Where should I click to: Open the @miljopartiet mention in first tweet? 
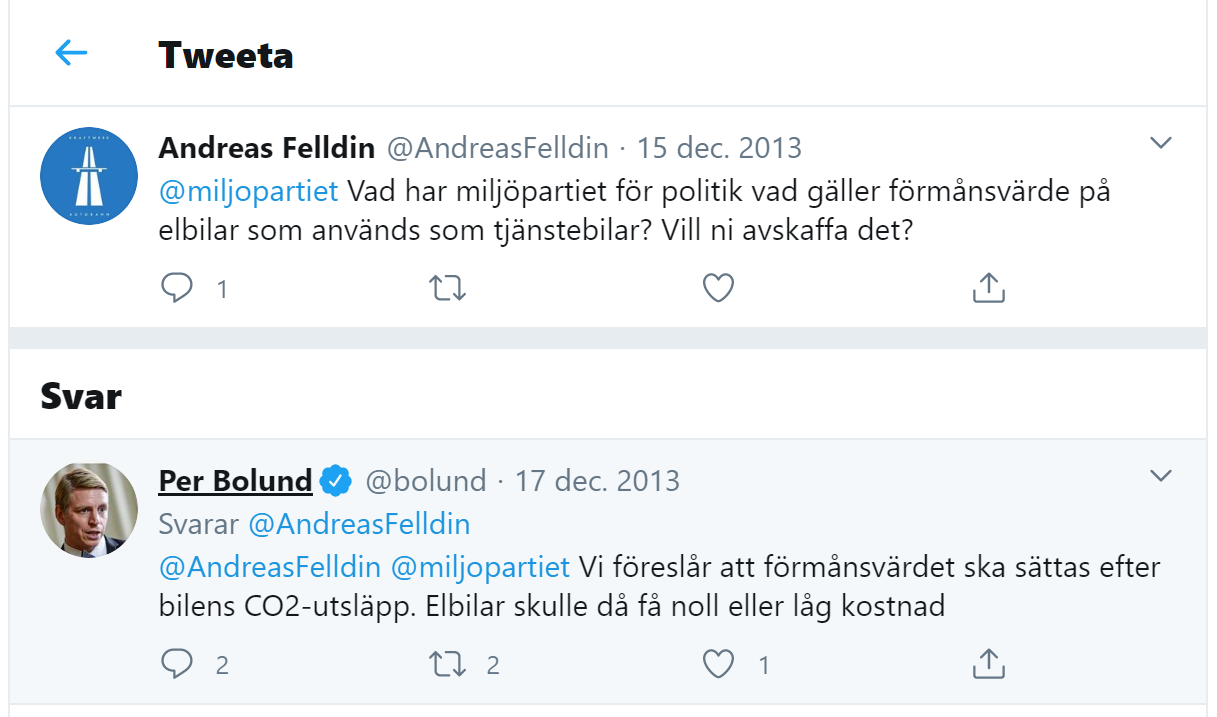point(249,190)
